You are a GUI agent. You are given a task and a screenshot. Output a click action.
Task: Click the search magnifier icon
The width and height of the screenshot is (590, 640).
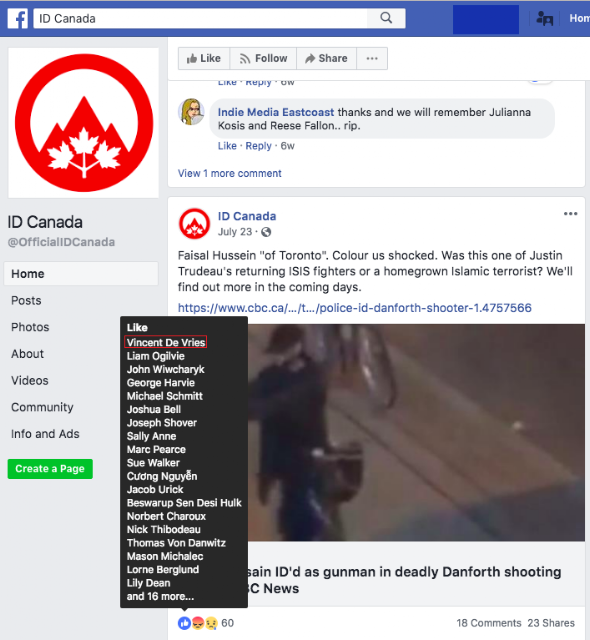[386, 18]
